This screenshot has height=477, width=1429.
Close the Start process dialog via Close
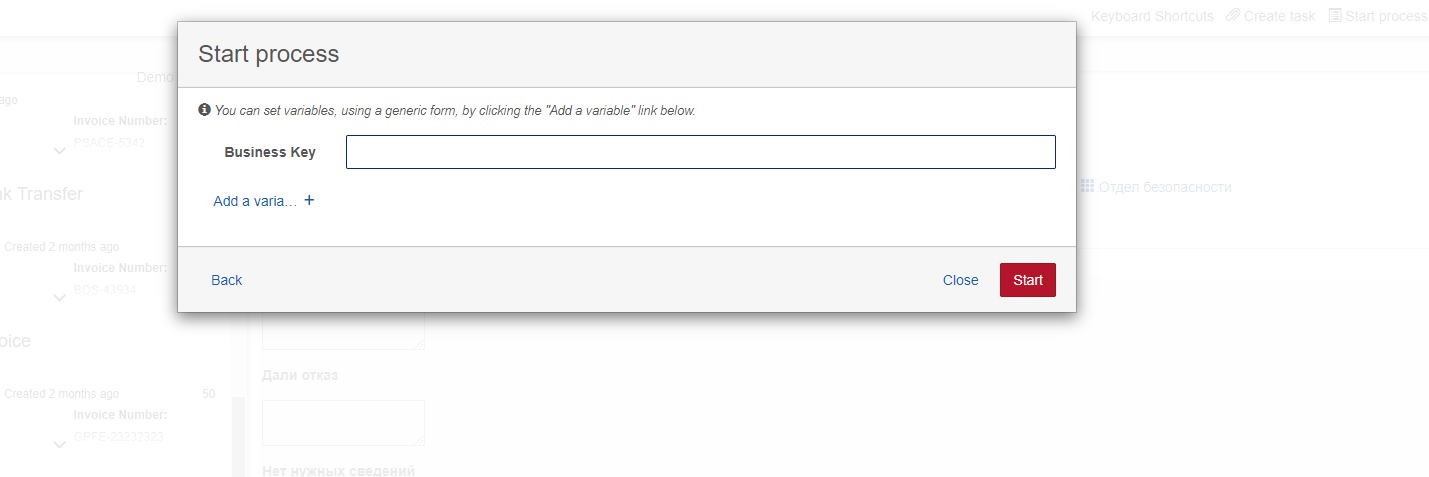(961, 280)
